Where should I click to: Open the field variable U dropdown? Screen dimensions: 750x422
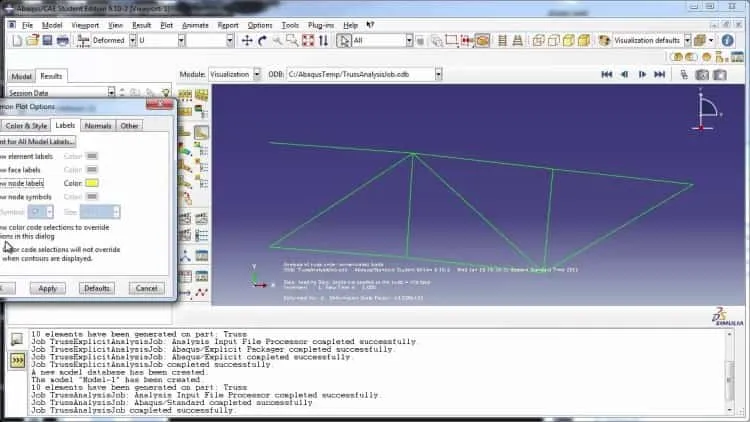[x=181, y=41]
